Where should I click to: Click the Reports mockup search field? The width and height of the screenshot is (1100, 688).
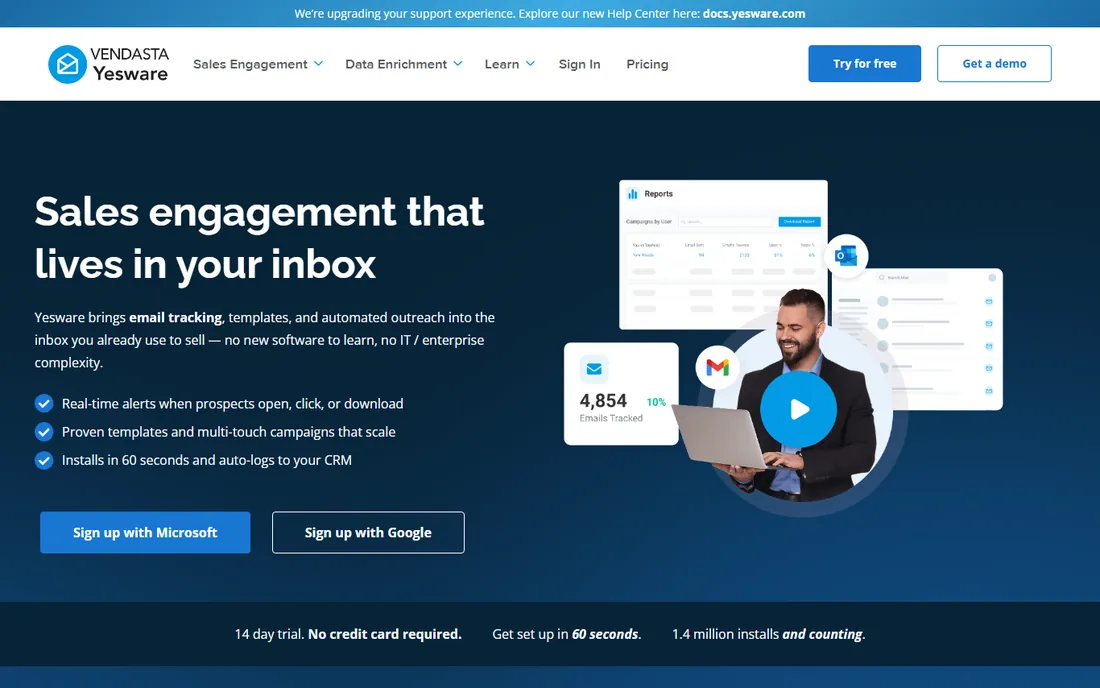pos(725,222)
